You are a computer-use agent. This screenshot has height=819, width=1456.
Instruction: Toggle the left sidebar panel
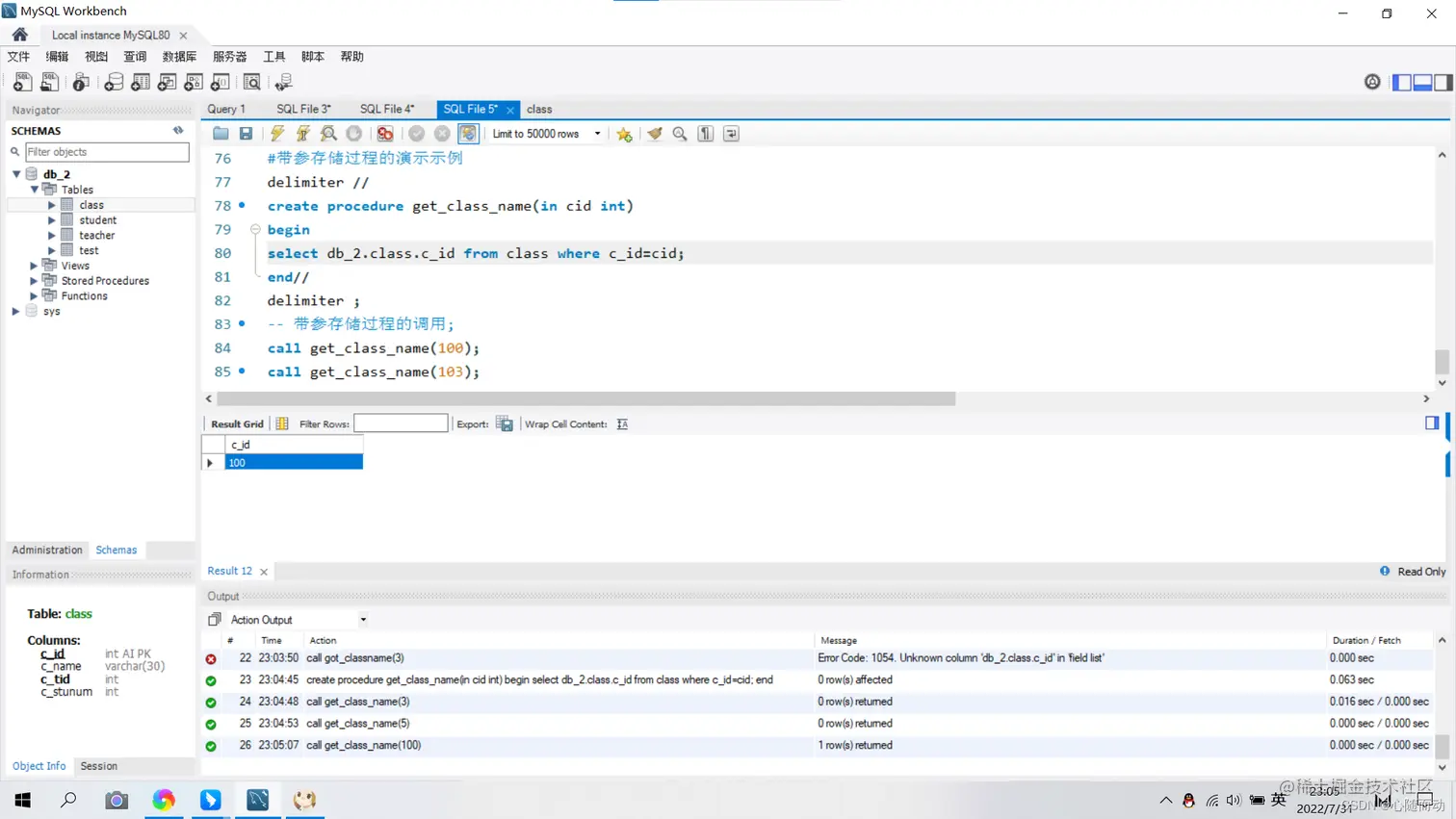(x=1402, y=83)
